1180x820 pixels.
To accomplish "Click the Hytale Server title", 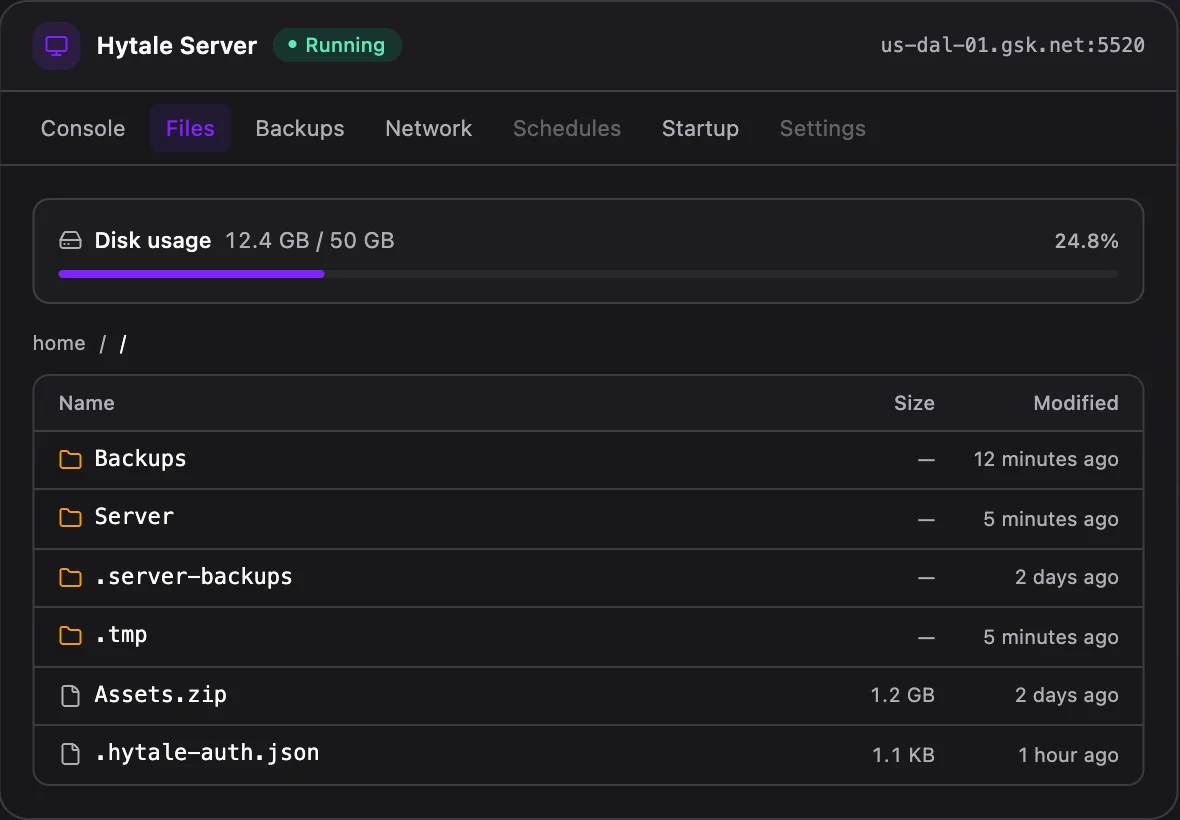I will 177,46.
